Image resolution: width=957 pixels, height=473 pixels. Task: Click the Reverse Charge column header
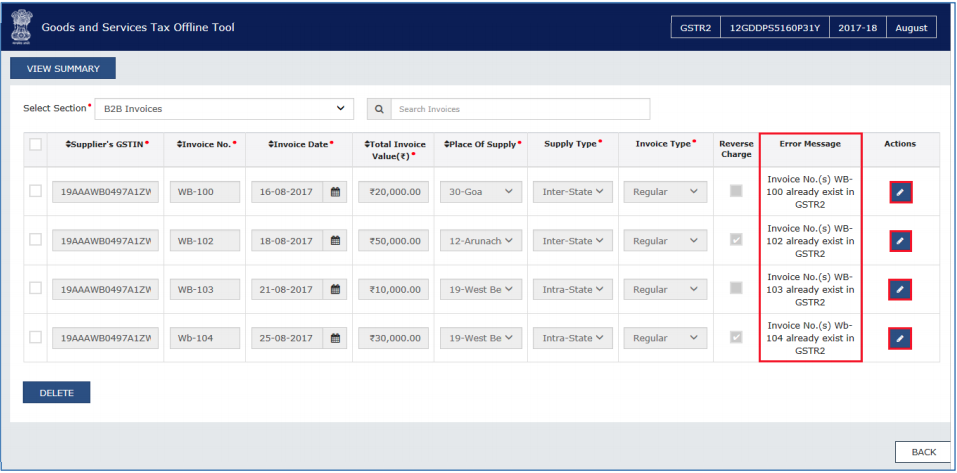[x=737, y=150]
